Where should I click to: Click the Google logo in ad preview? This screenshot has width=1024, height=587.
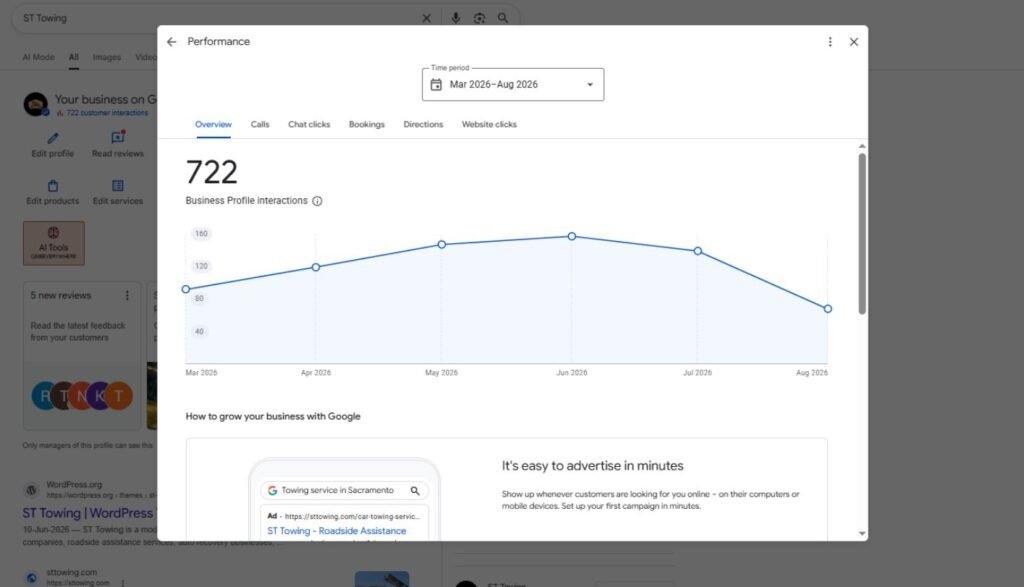(x=272, y=490)
